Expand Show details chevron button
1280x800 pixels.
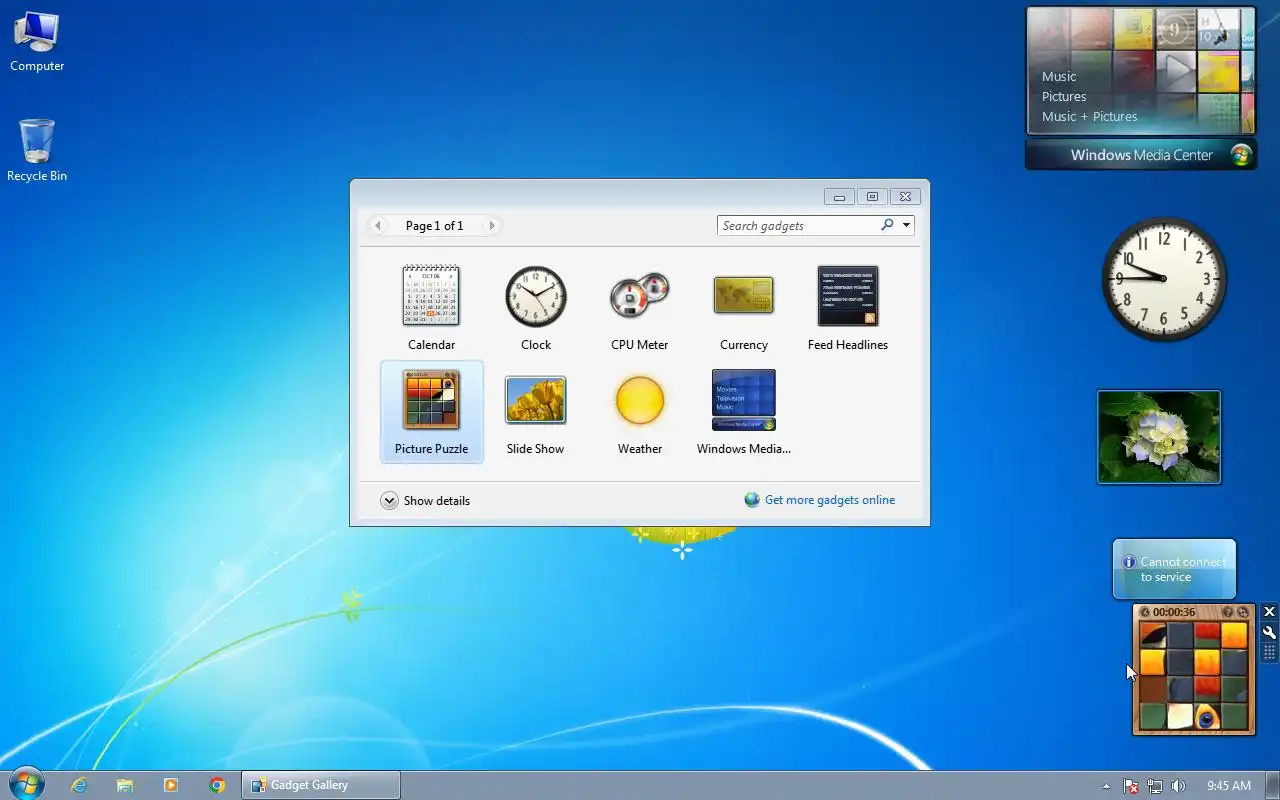(x=390, y=501)
